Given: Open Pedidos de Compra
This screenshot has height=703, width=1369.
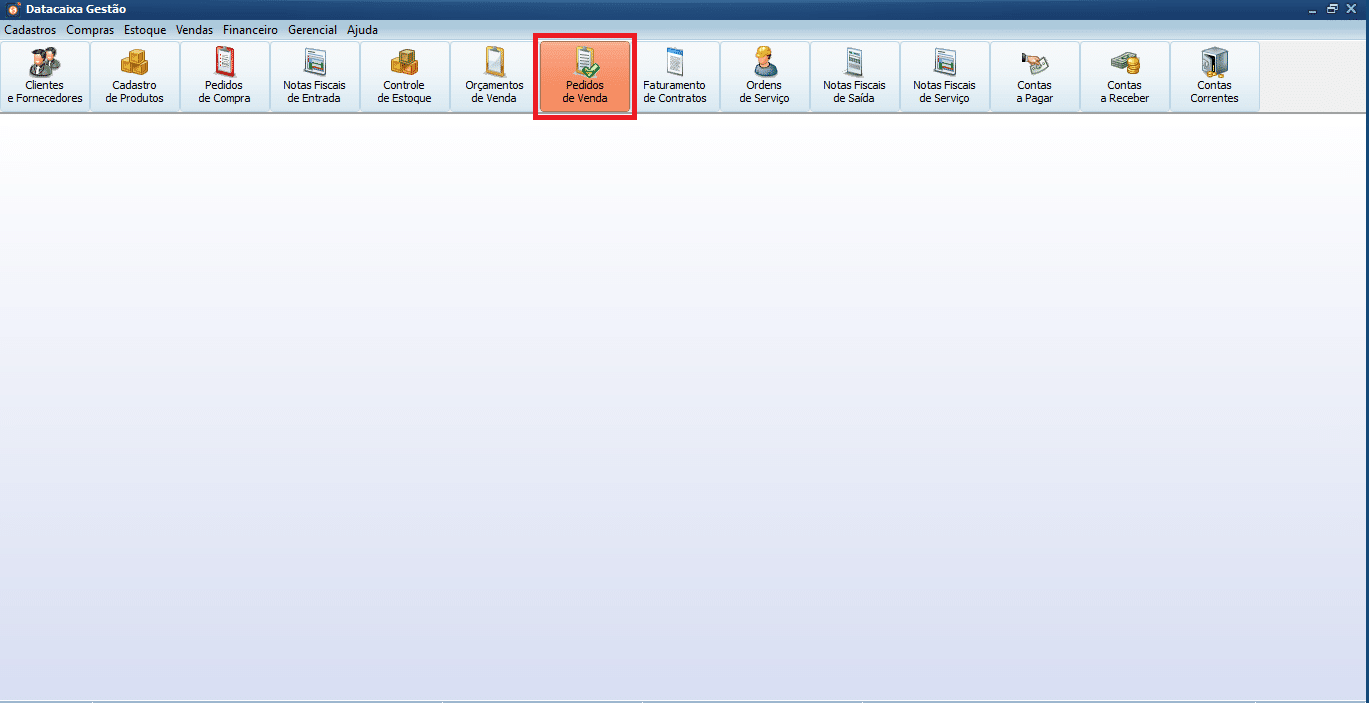Looking at the screenshot, I should [x=225, y=77].
